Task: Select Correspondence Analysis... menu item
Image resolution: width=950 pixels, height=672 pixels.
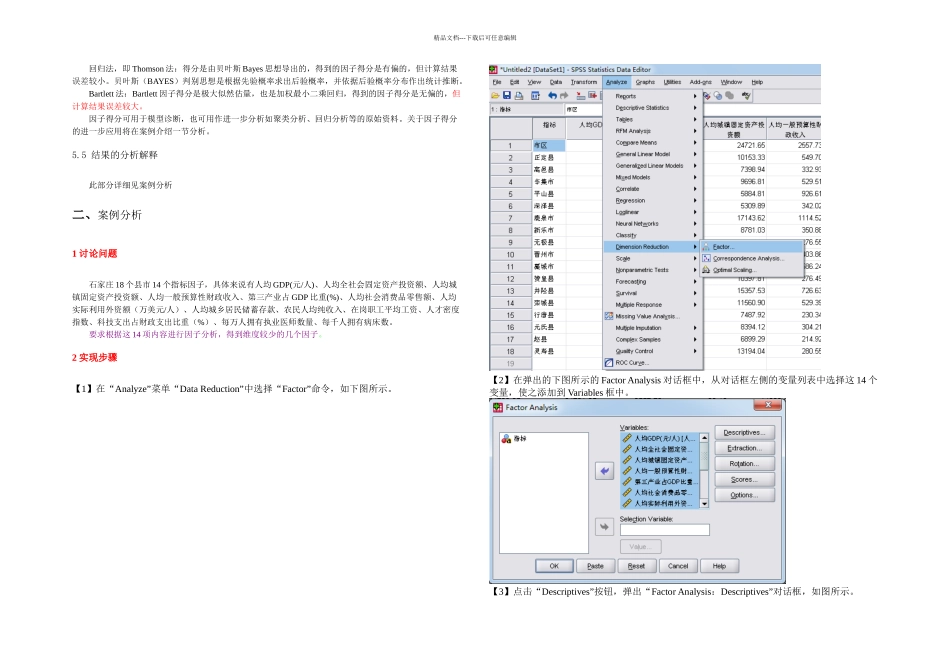Action: pos(747,258)
